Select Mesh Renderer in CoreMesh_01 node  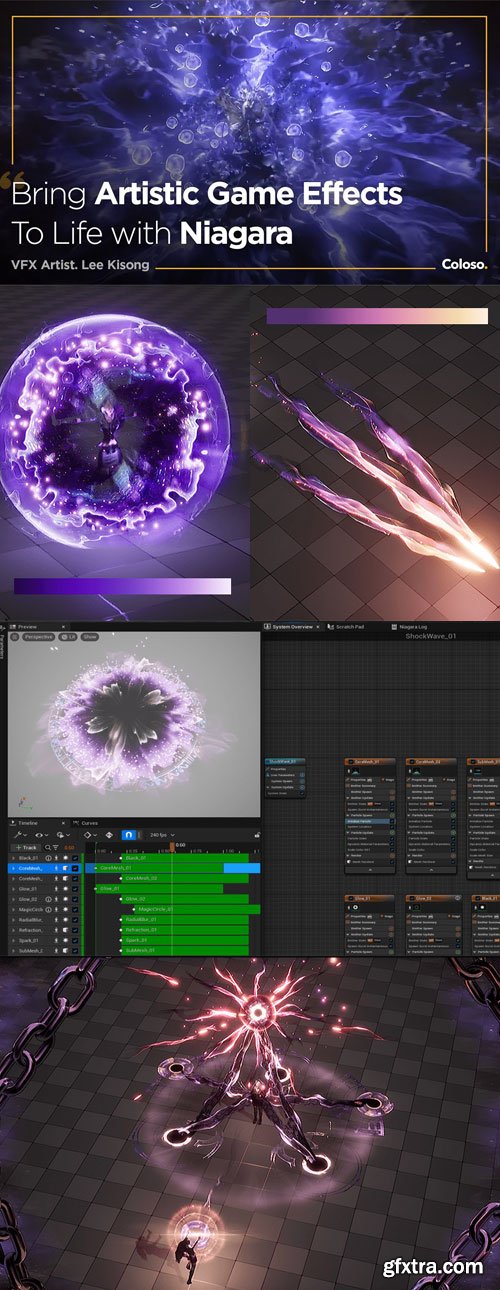[x=370, y=861]
